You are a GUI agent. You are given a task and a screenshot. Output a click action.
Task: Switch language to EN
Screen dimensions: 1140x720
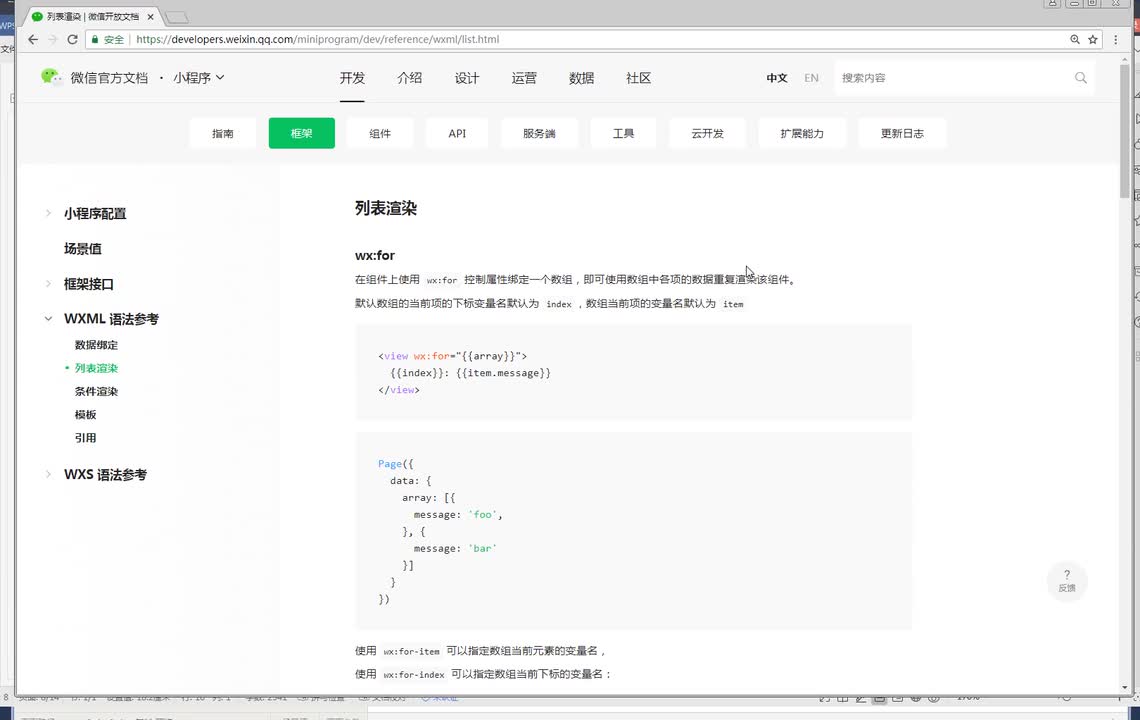(x=811, y=78)
